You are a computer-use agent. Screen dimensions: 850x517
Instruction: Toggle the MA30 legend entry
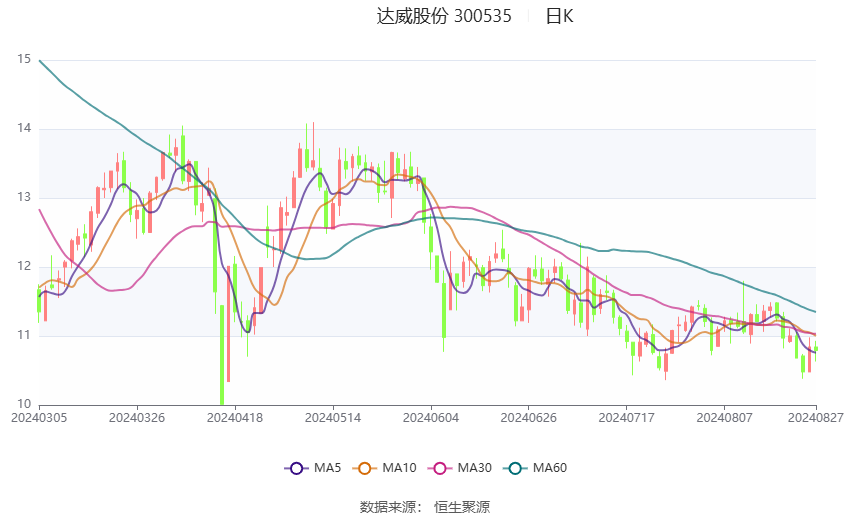pyautogui.click(x=460, y=468)
